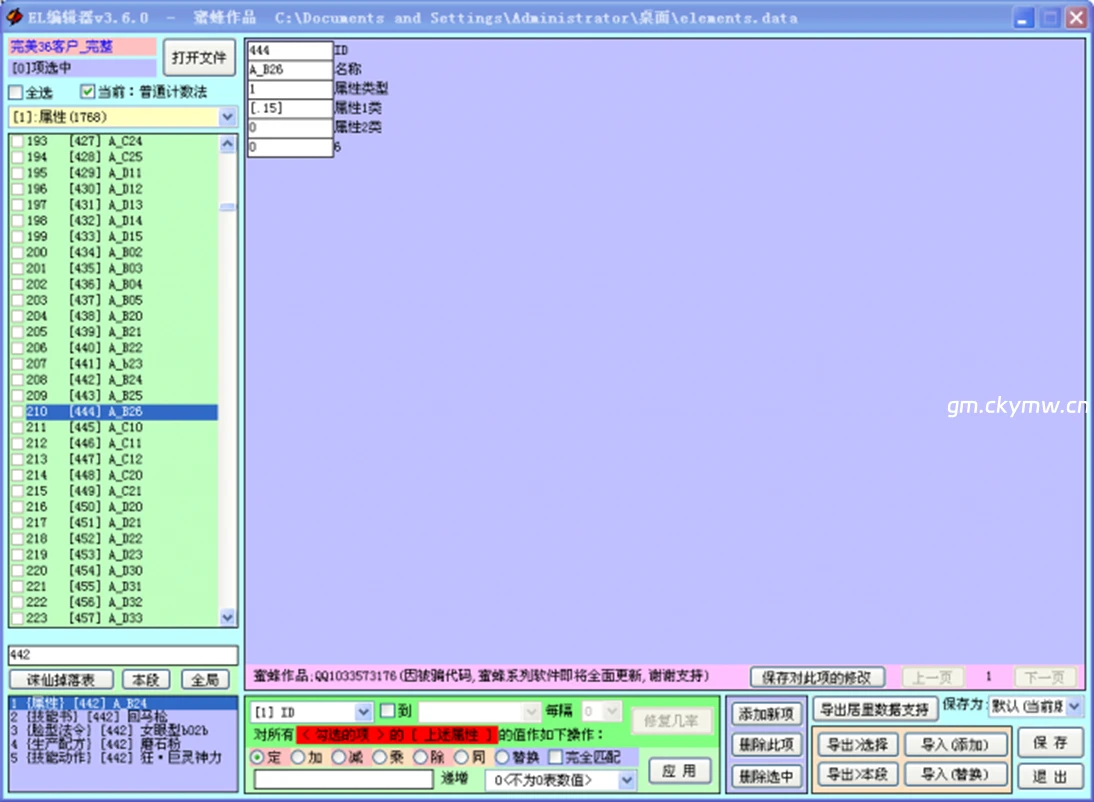The image size is (1094, 802).
Task: Open the [1]:属性 (1768) list dropdown
Action: pyautogui.click(x=227, y=117)
